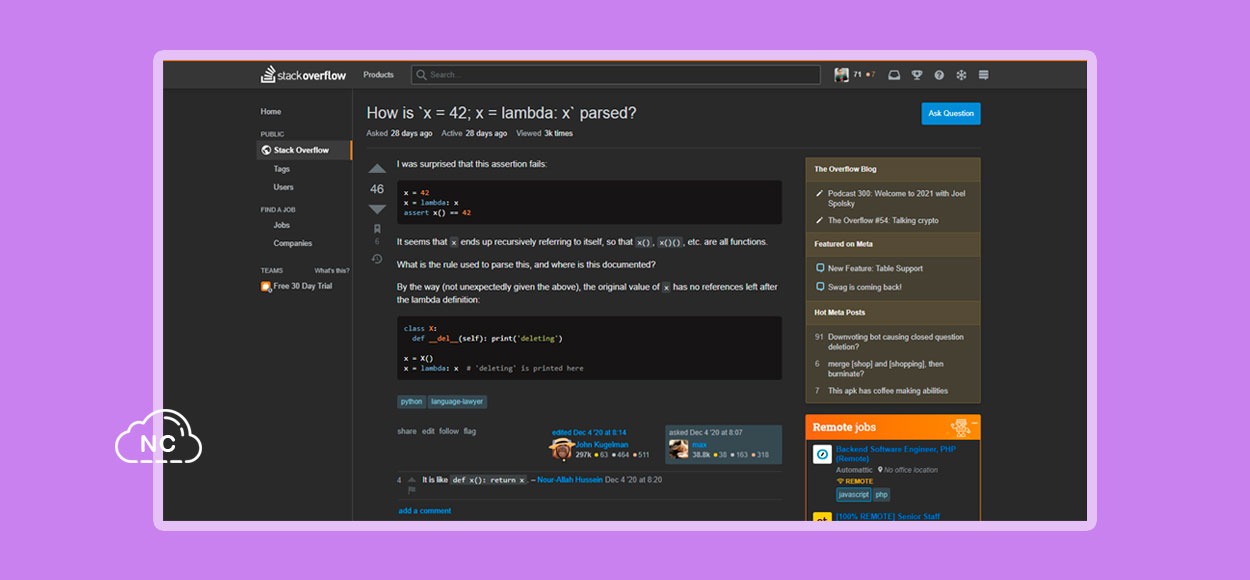Open the question activity history icon
This screenshot has width=1250, height=580.
[x=377, y=259]
